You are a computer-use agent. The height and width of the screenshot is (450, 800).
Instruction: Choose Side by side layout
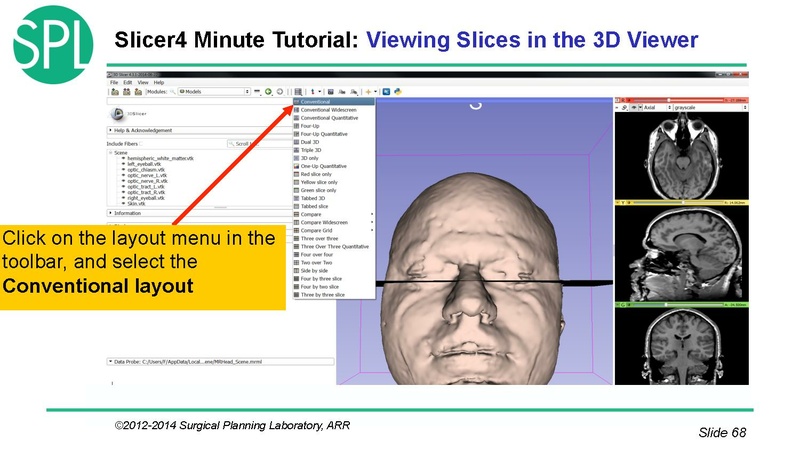[x=334, y=270]
